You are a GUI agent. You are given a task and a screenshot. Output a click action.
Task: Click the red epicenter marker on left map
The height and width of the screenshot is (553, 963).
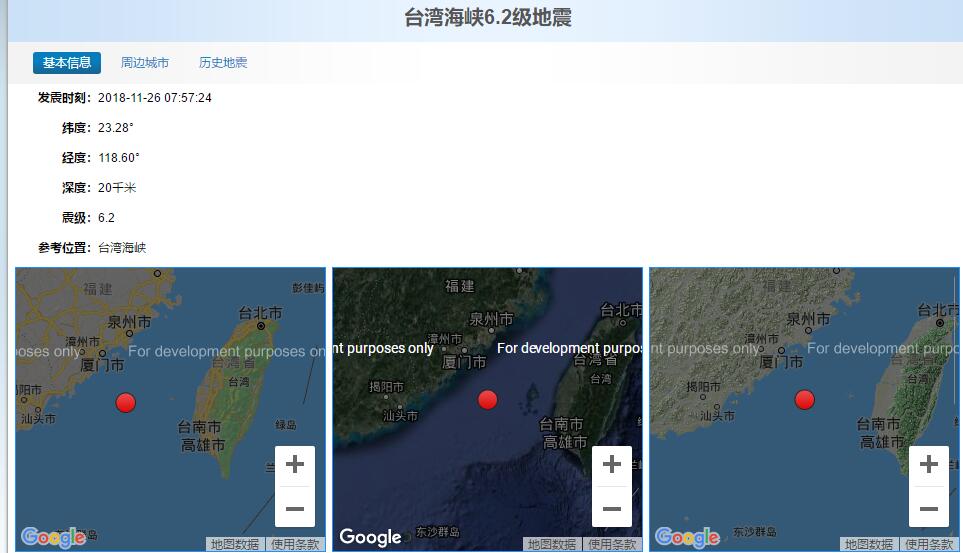point(125,403)
